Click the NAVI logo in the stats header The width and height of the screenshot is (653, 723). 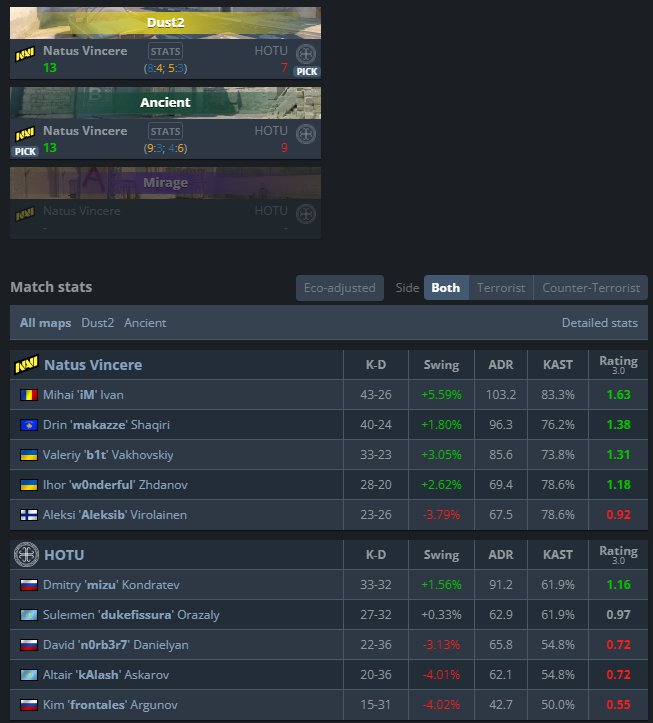click(26, 365)
